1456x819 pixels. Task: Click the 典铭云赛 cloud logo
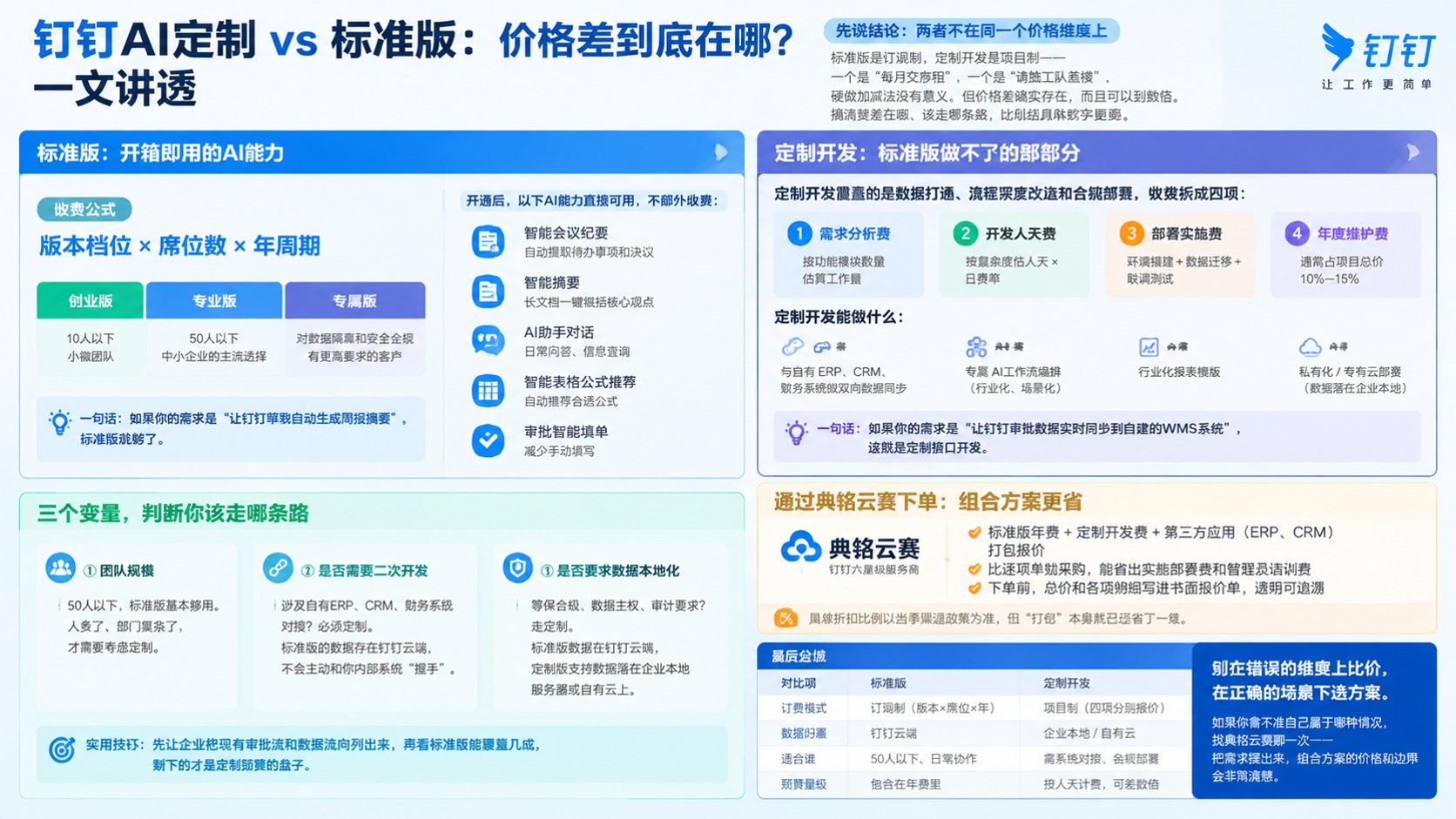pos(800,548)
